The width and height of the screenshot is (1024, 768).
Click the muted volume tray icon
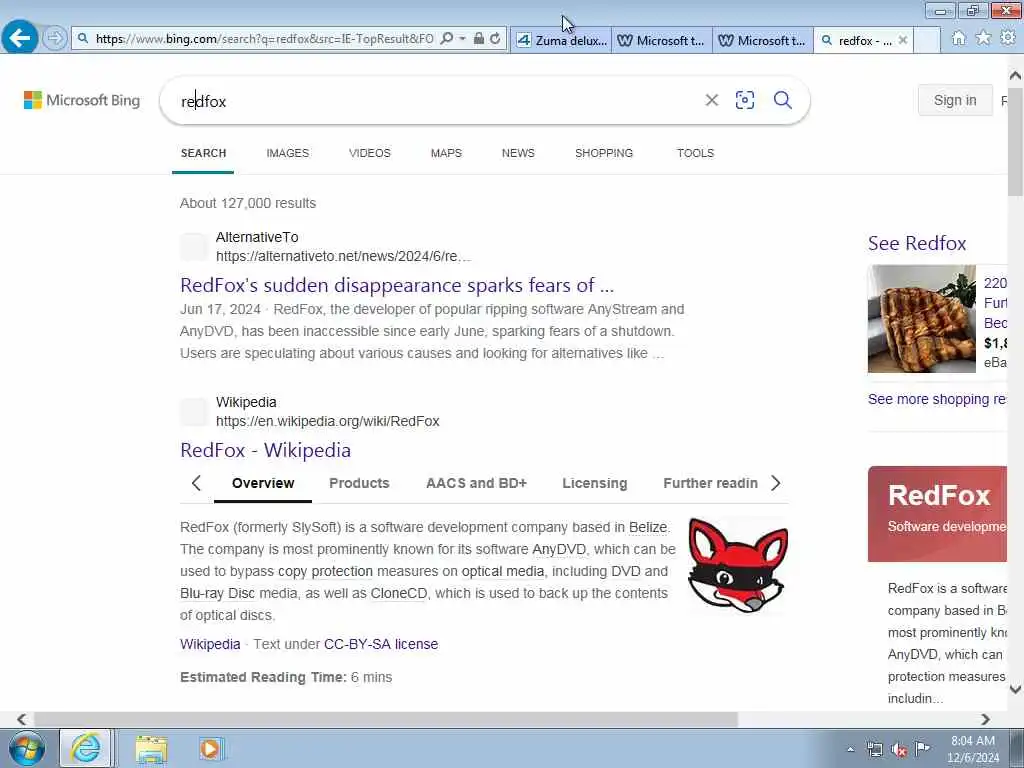[x=899, y=750]
